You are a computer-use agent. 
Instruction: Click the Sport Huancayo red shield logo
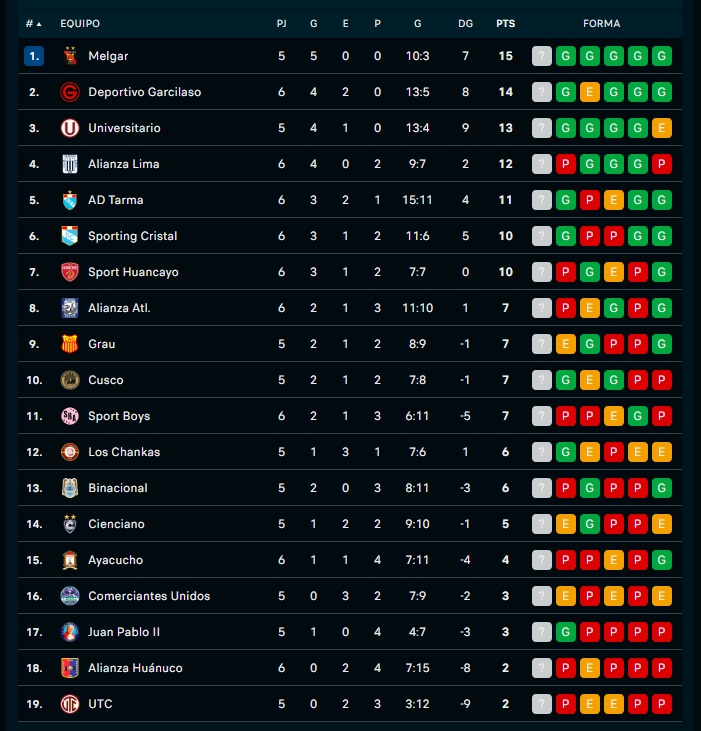pyautogui.click(x=70, y=272)
